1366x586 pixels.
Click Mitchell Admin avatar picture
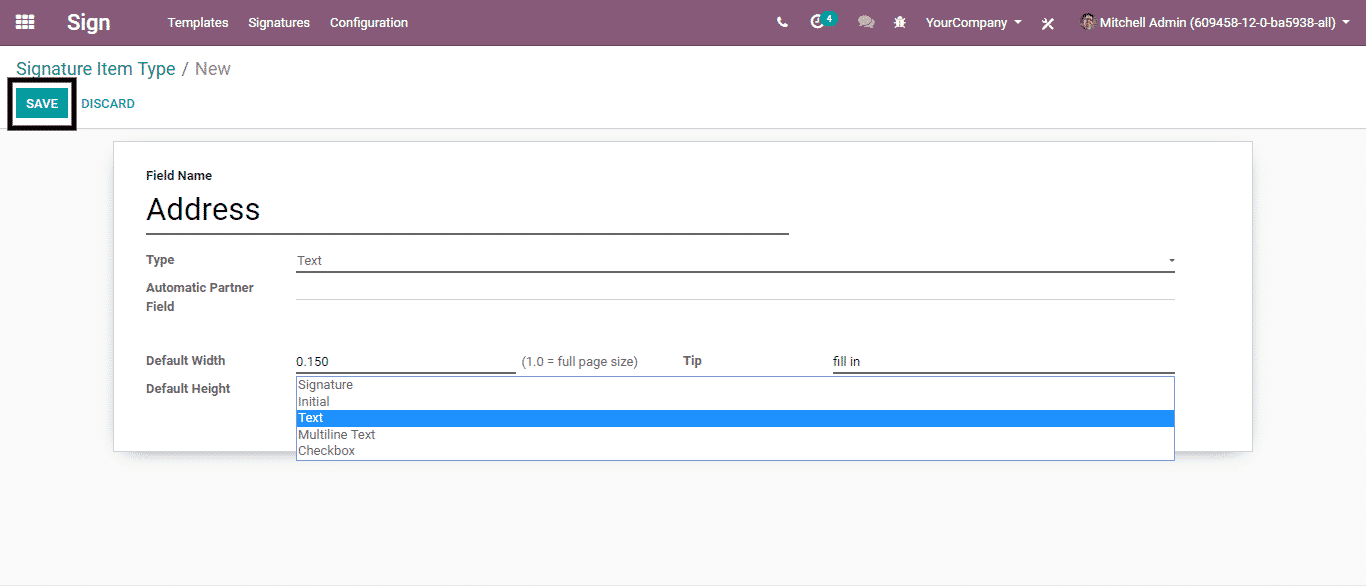click(1088, 22)
